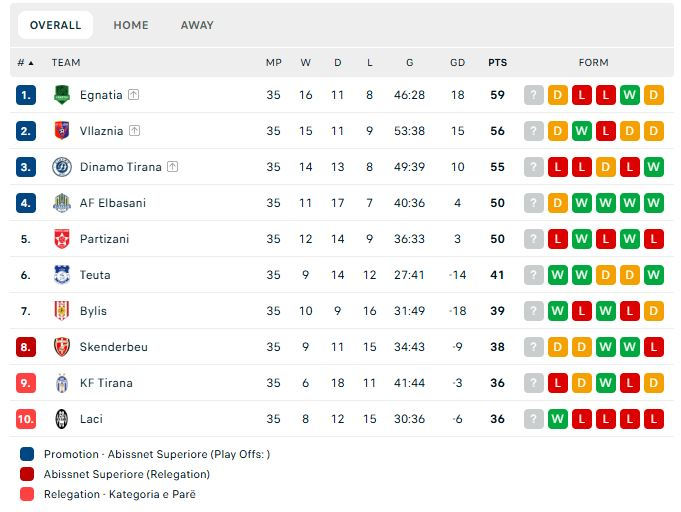Screen dimensions: 681x512
Task: Click the AF Elbasani team badge
Action: pyautogui.click(x=62, y=203)
